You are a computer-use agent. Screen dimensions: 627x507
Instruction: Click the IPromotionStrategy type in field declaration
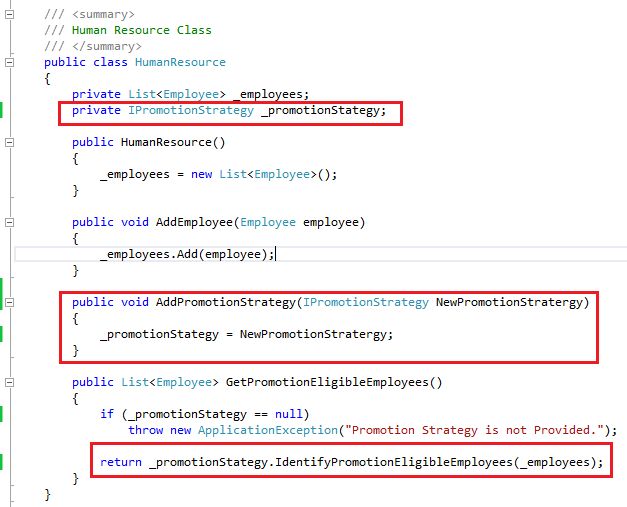tap(191, 110)
